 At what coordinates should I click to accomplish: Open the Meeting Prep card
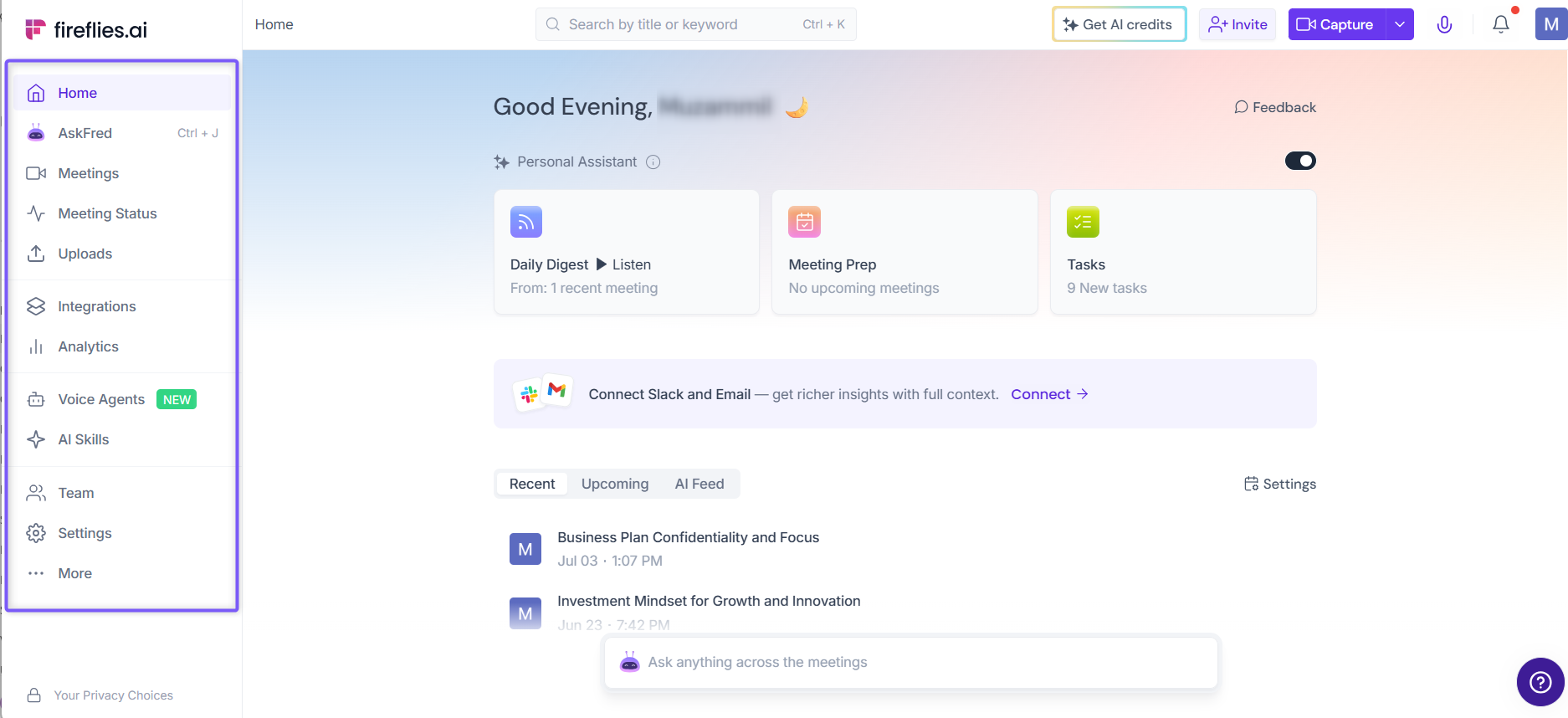pyautogui.click(x=904, y=252)
